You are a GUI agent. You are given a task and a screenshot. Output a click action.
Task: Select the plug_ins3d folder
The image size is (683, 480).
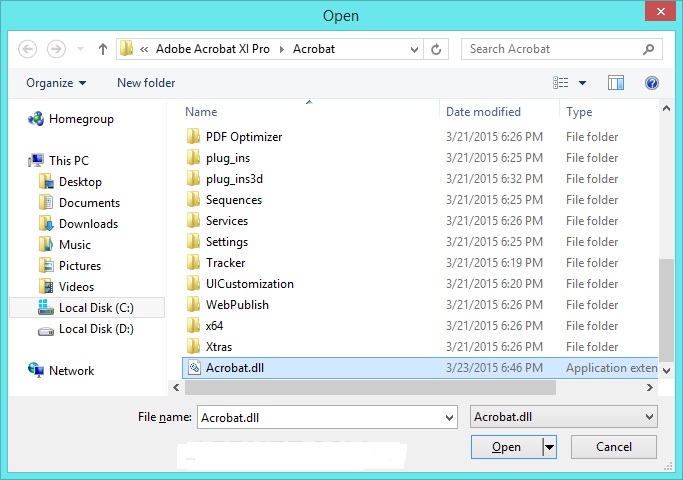(420, 179)
